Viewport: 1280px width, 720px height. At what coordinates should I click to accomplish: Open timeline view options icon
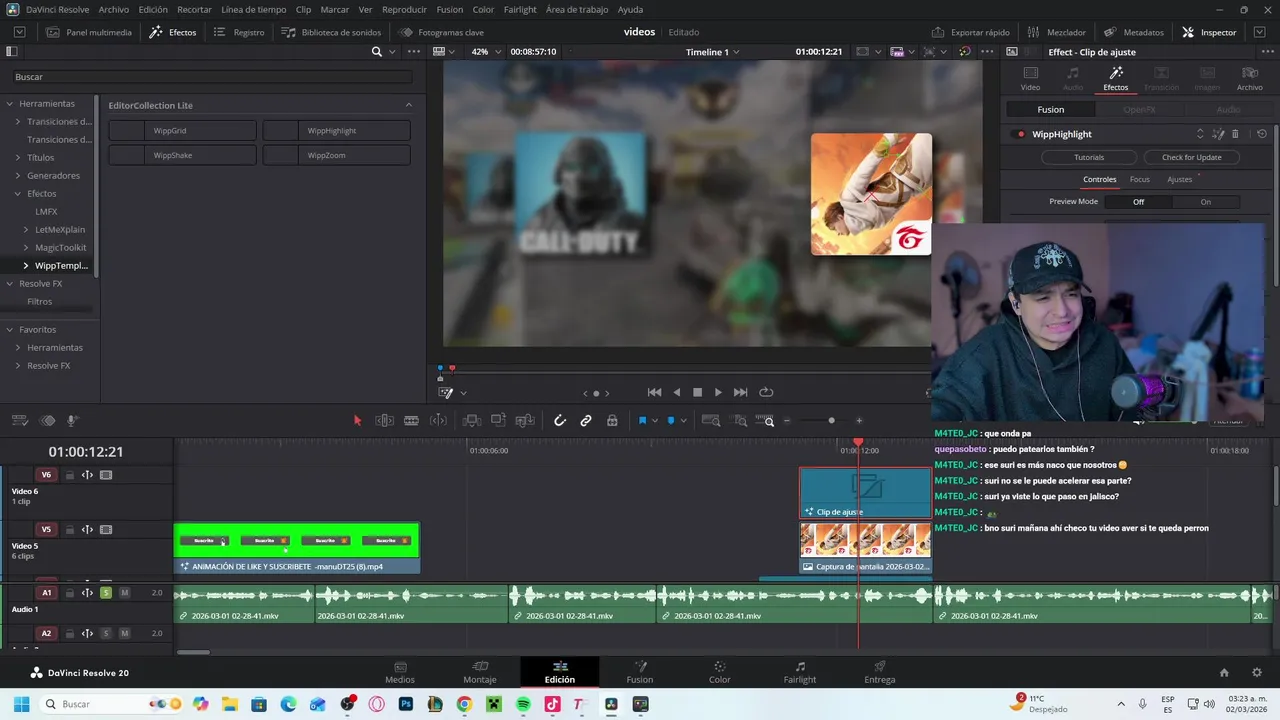[20, 421]
